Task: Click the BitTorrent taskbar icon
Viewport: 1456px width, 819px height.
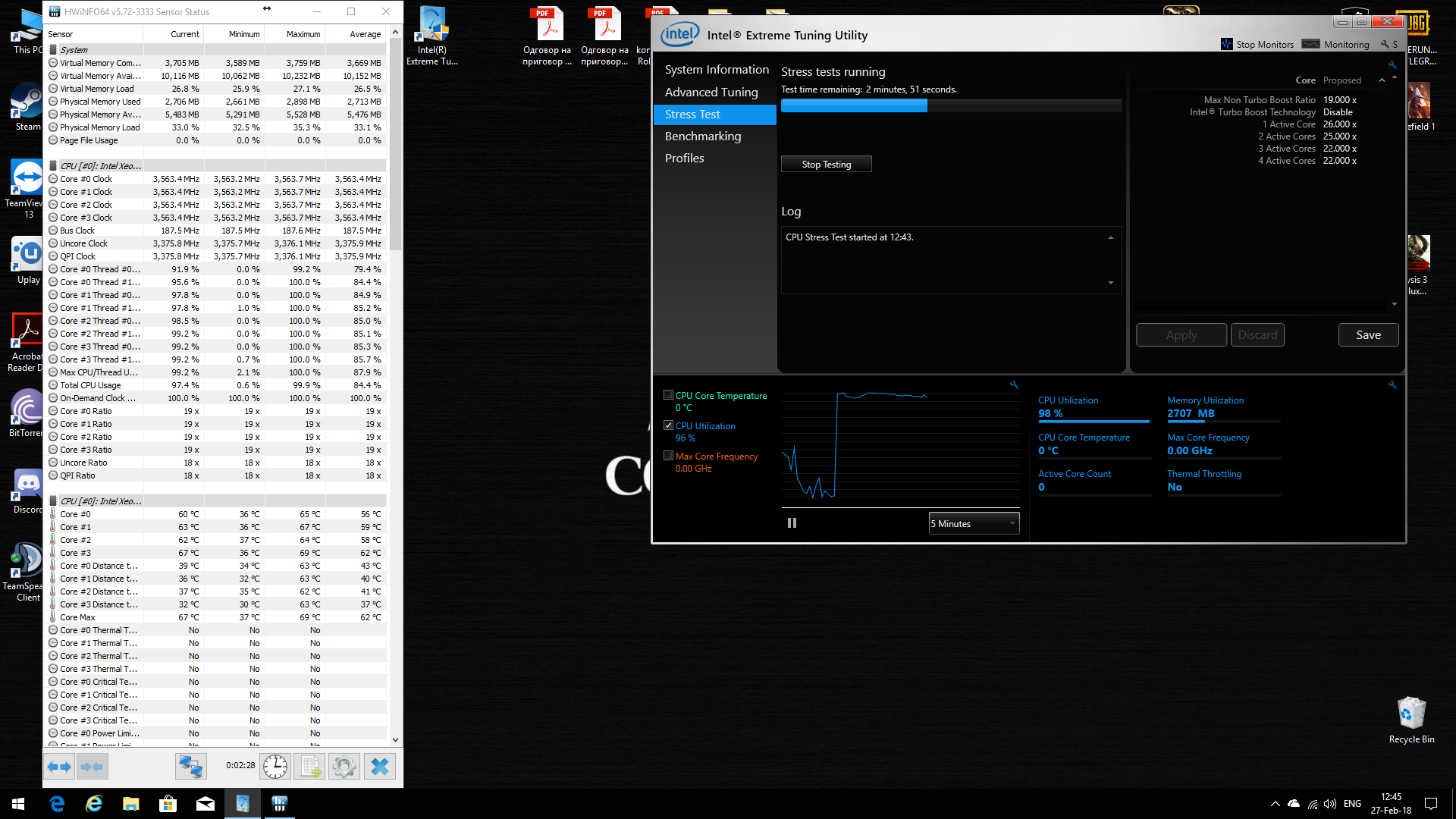Action: pos(27,413)
